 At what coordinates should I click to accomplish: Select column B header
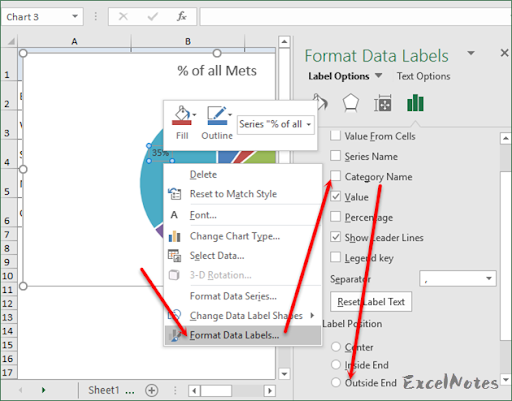[x=188, y=41]
